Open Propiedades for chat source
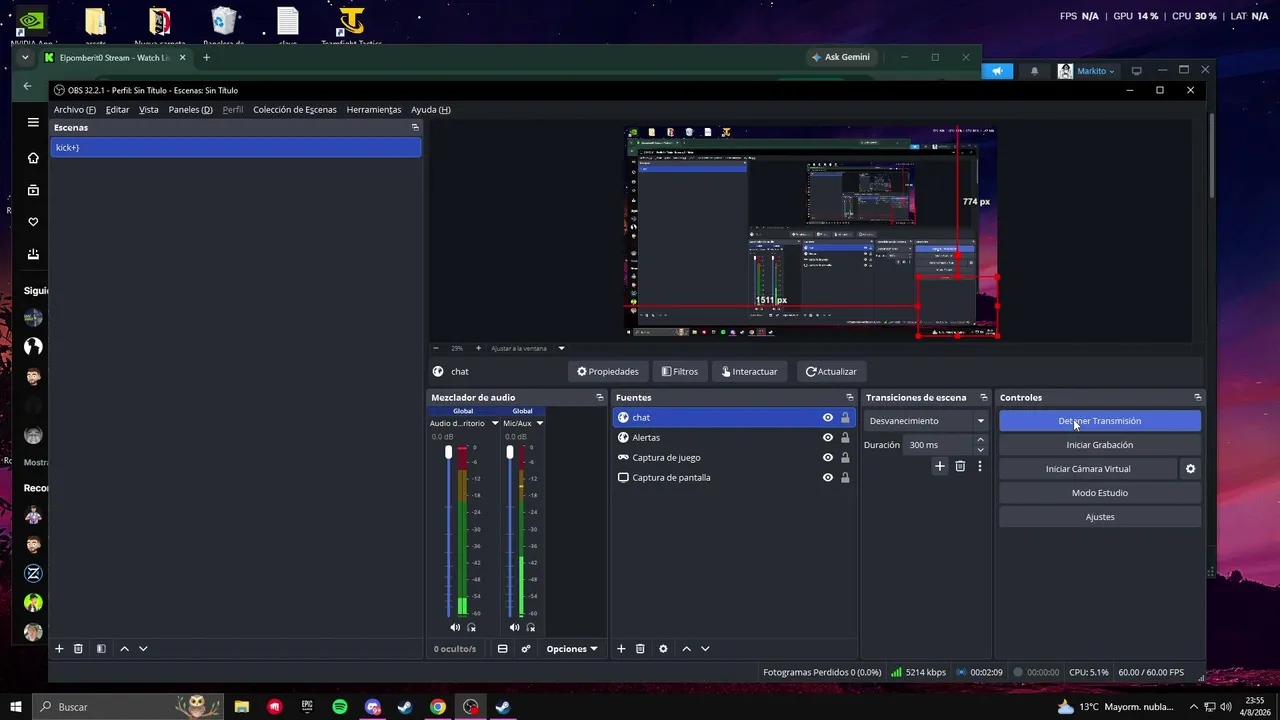Screen dimensions: 1280x720 (607, 372)
